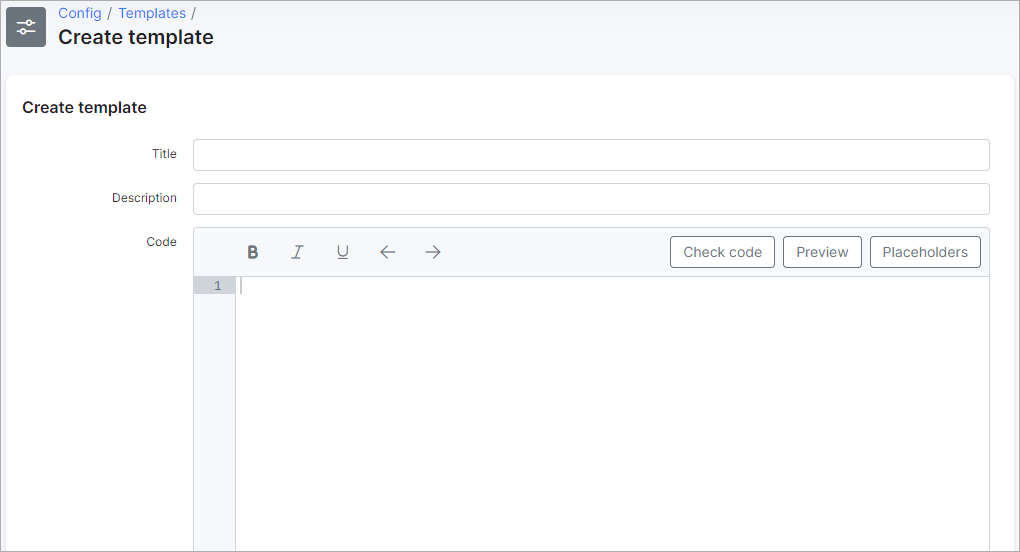Screen dimensions: 1020x552
Task: Click the form panel Create template heading
Action: 85,108
